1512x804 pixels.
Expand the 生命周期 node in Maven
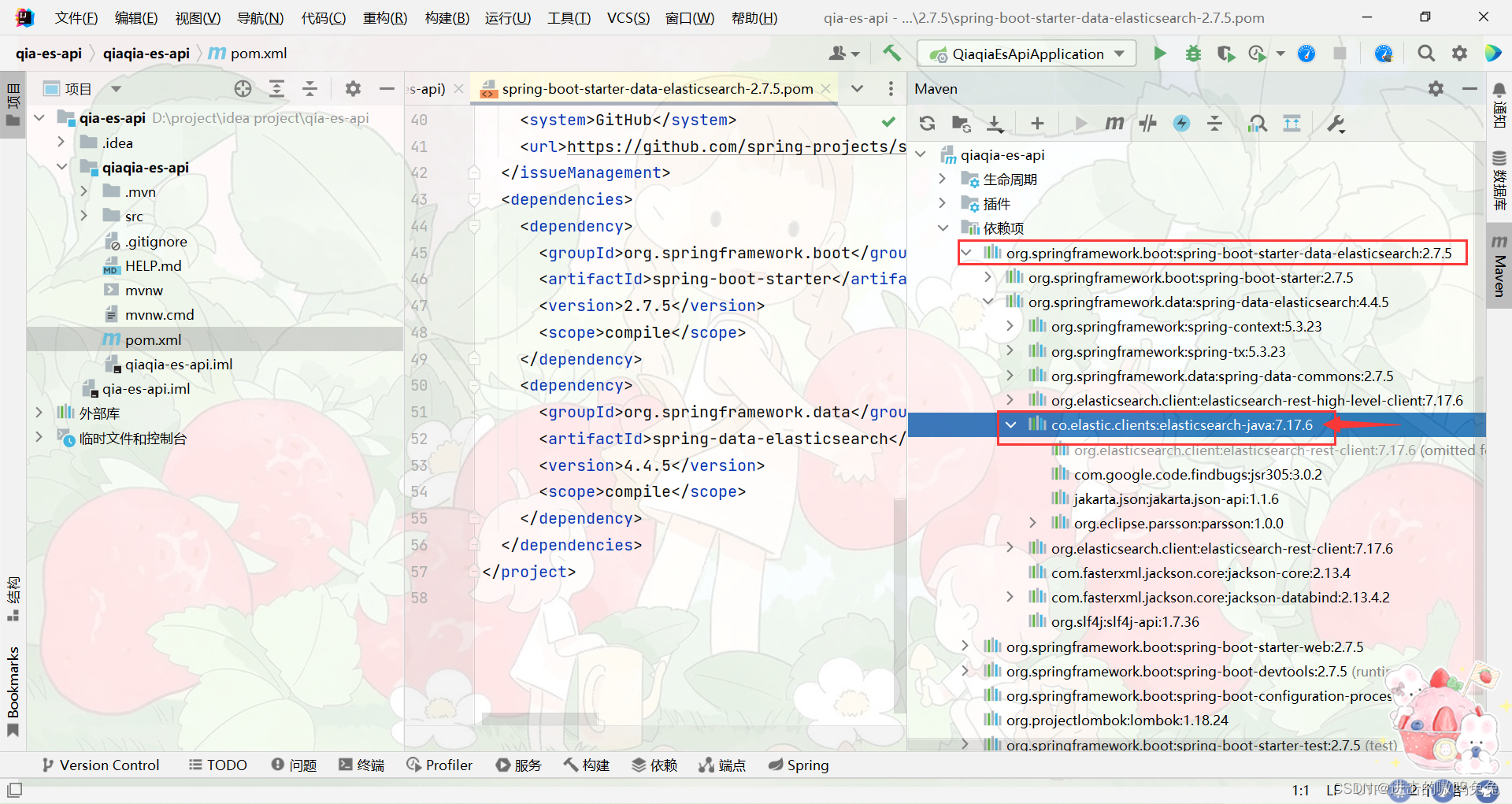click(943, 180)
